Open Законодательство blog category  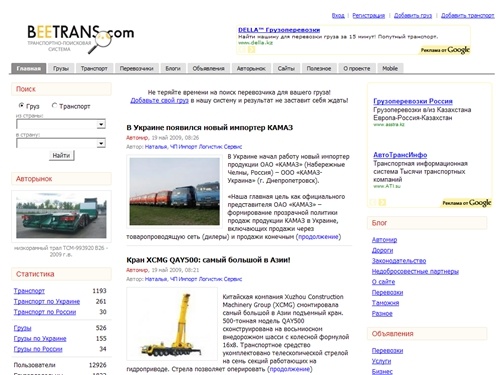(x=399, y=261)
